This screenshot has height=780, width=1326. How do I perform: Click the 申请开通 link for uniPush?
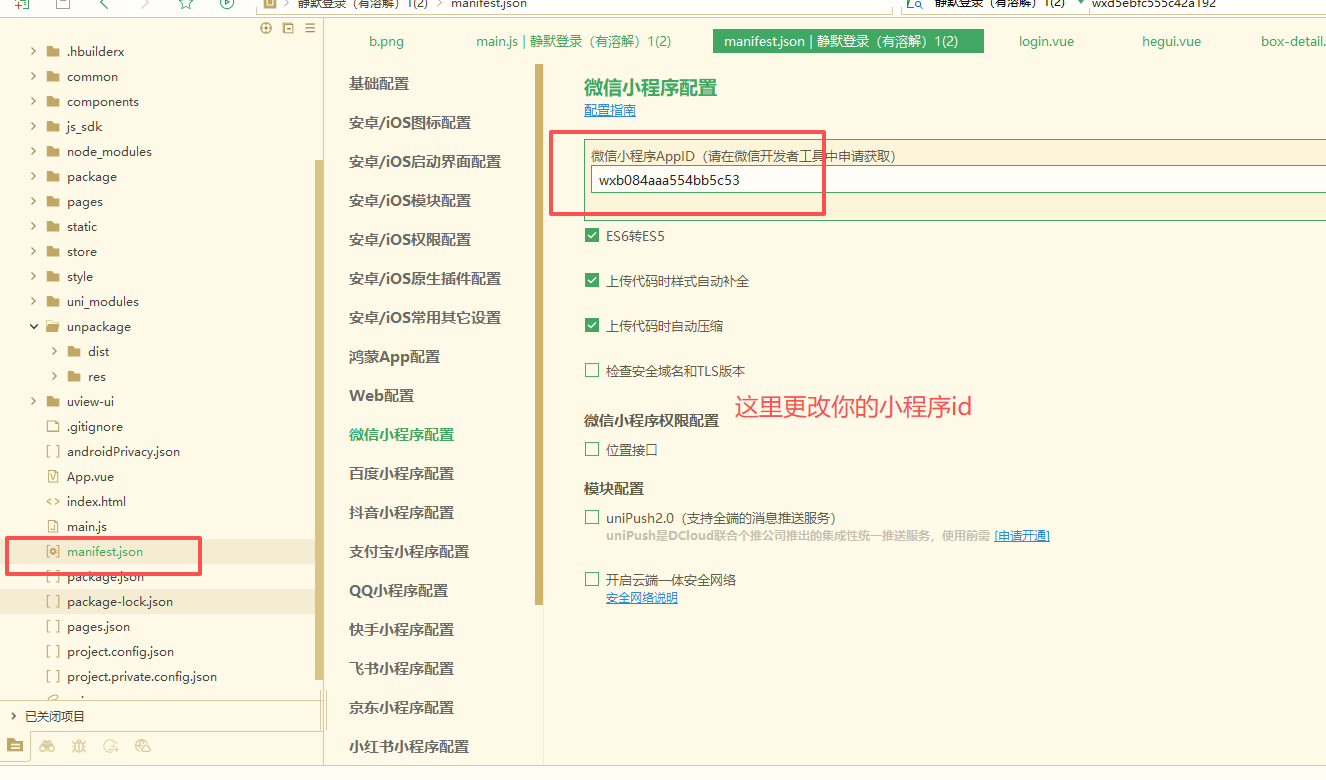(1021, 536)
